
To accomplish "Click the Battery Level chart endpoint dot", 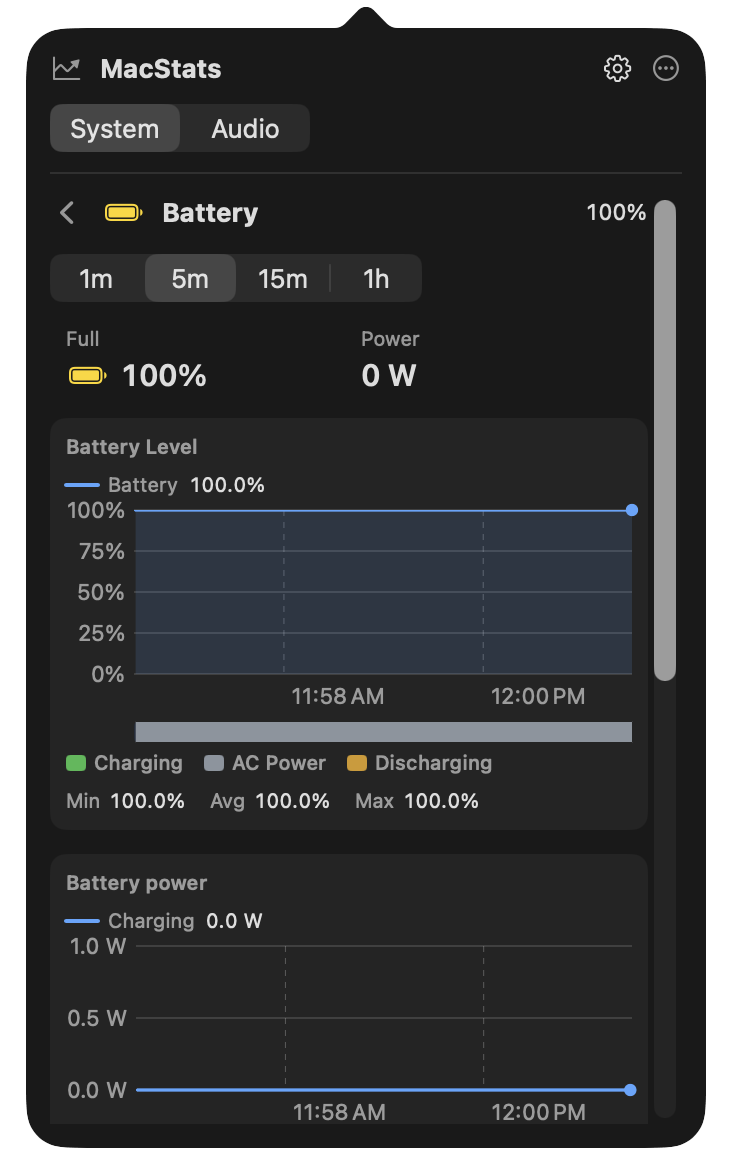I will 632,510.
